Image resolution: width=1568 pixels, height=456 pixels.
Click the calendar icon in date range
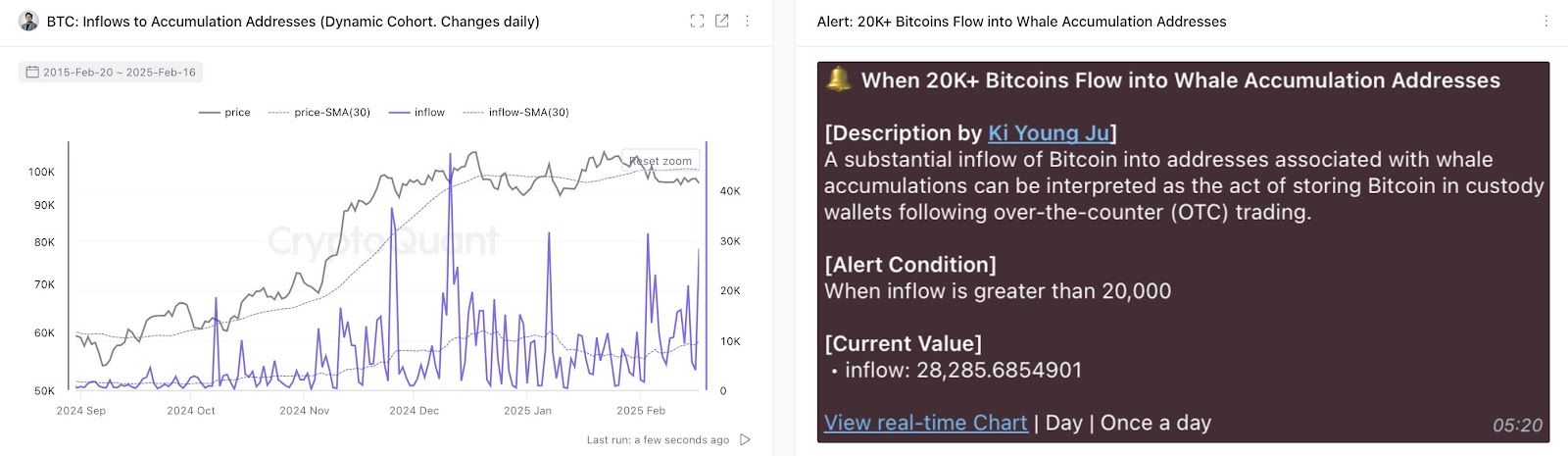(32, 72)
